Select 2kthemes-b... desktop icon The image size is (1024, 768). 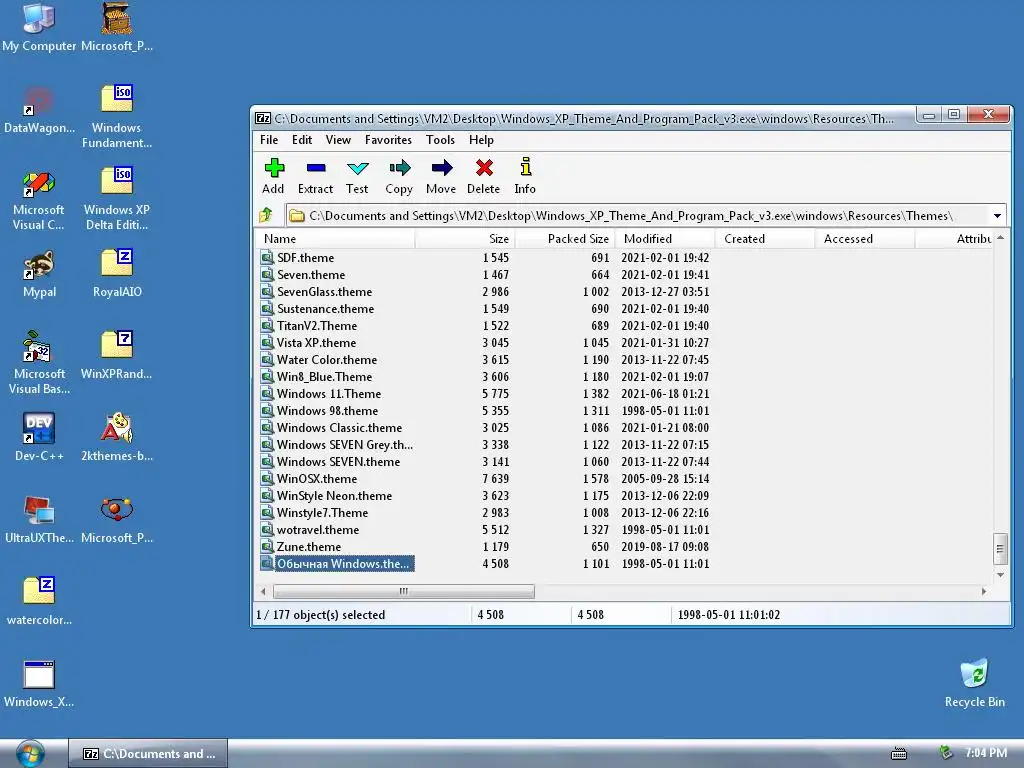pyautogui.click(x=117, y=436)
